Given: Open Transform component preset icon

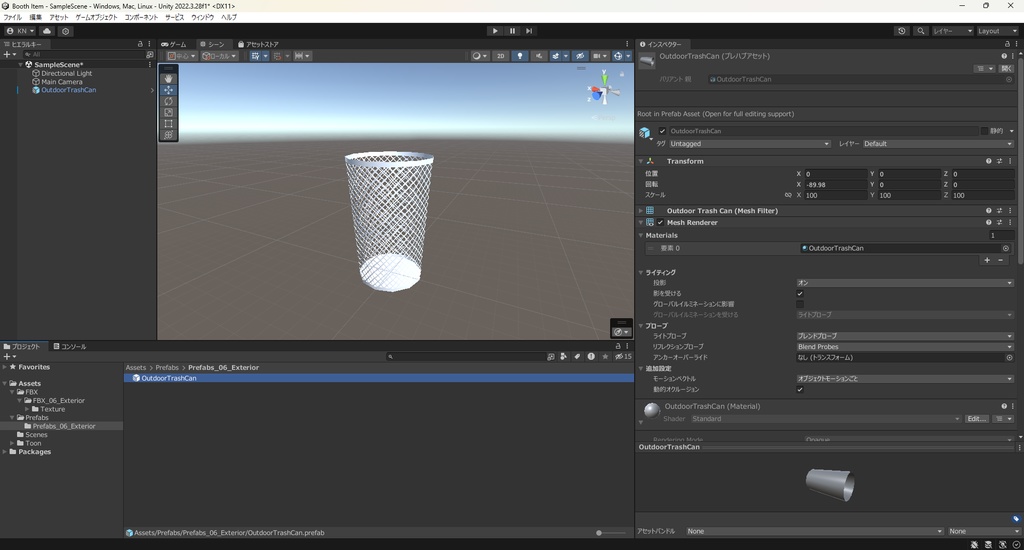Looking at the screenshot, I should click(999, 161).
